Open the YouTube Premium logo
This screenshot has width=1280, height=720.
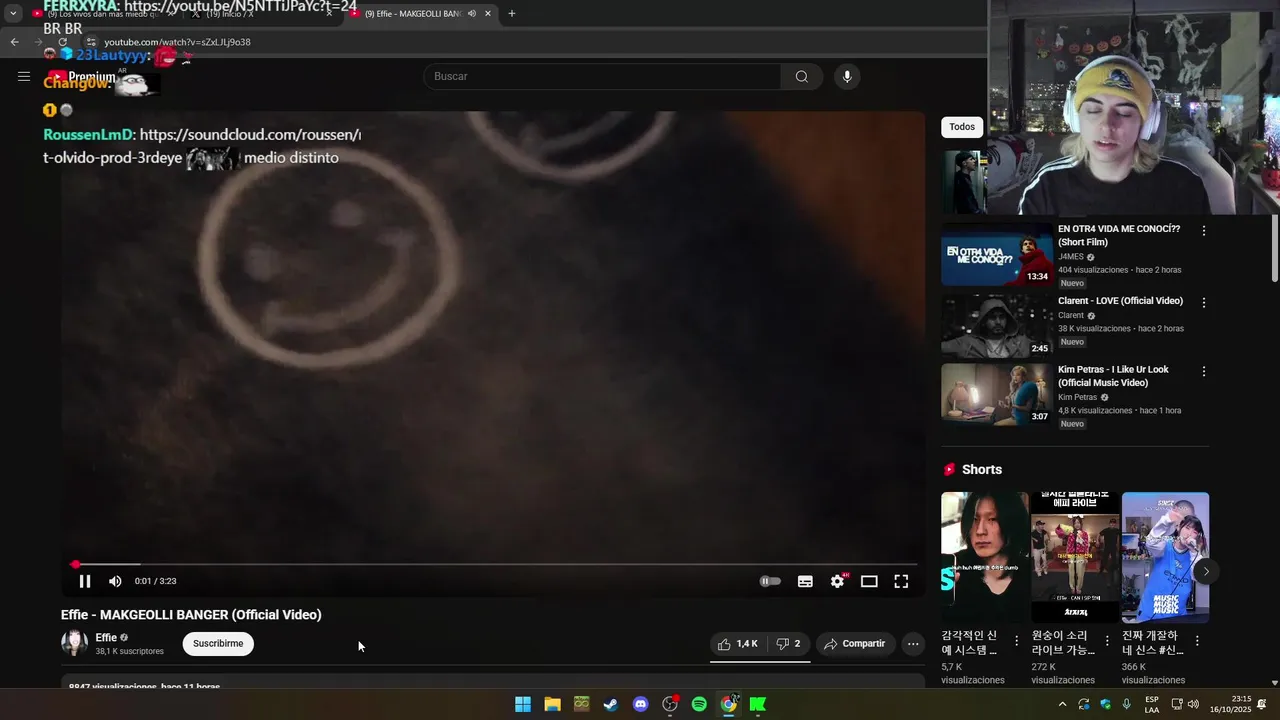pyautogui.click(x=82, y=77)
